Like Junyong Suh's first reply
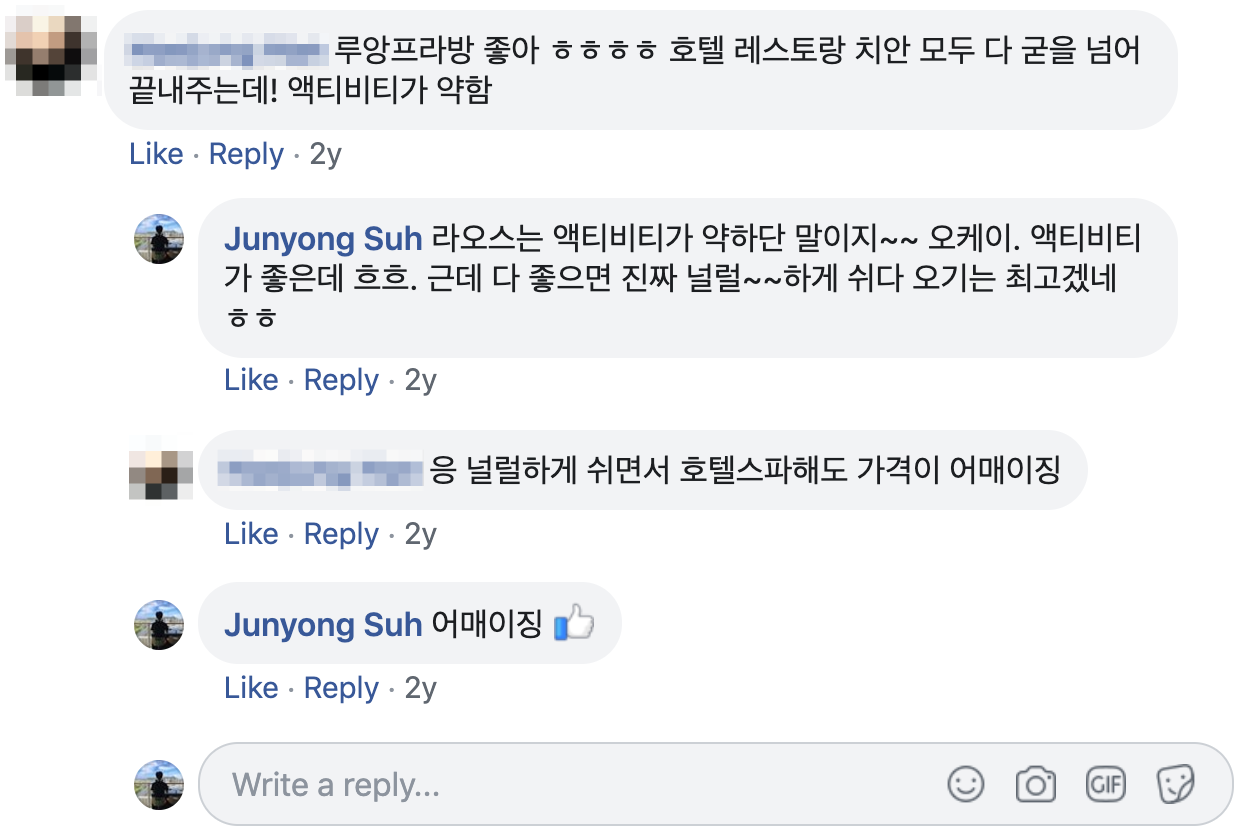 (x=252, y=379)
